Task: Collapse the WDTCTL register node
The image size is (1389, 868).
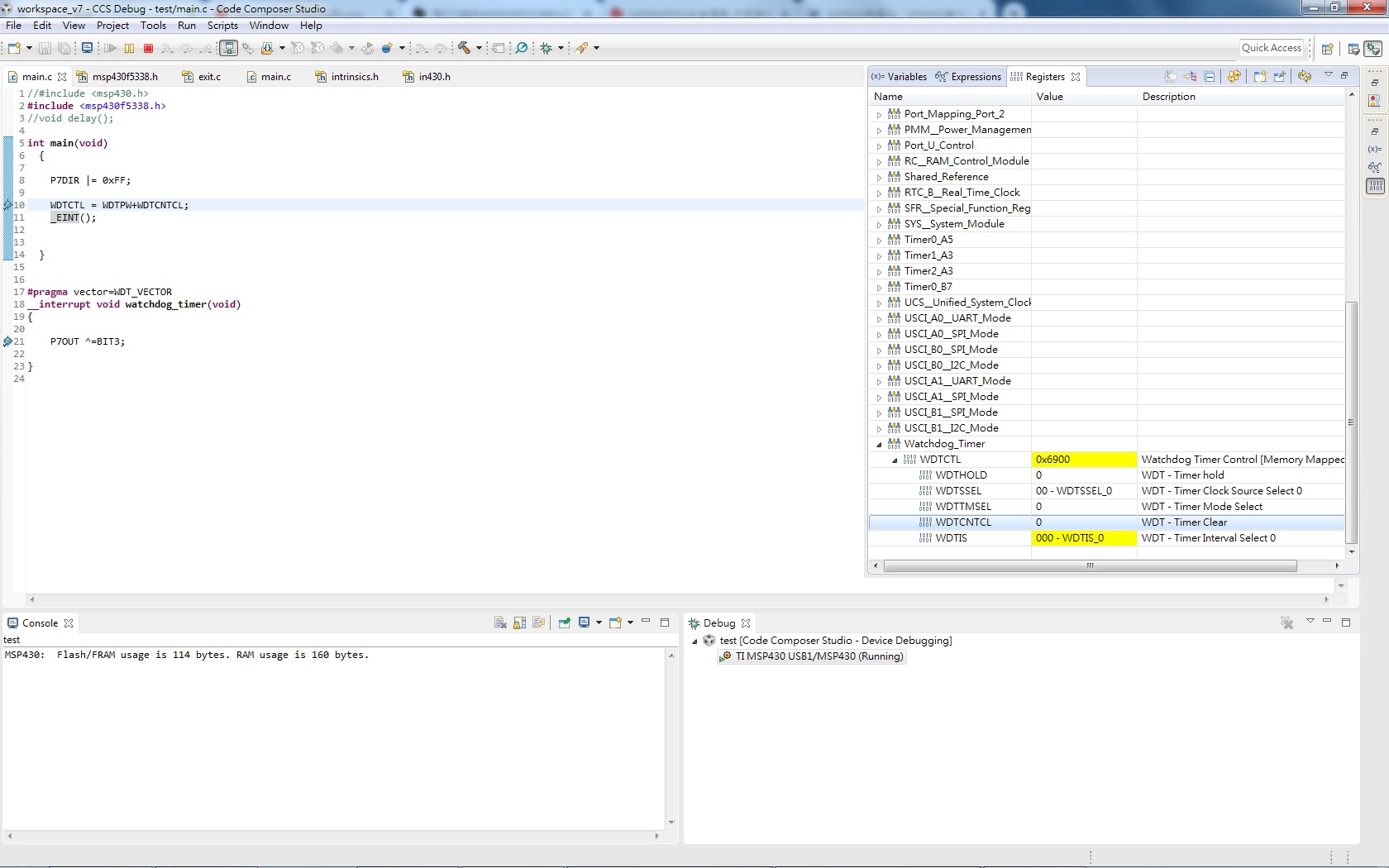Action: (x=895, y=460)
